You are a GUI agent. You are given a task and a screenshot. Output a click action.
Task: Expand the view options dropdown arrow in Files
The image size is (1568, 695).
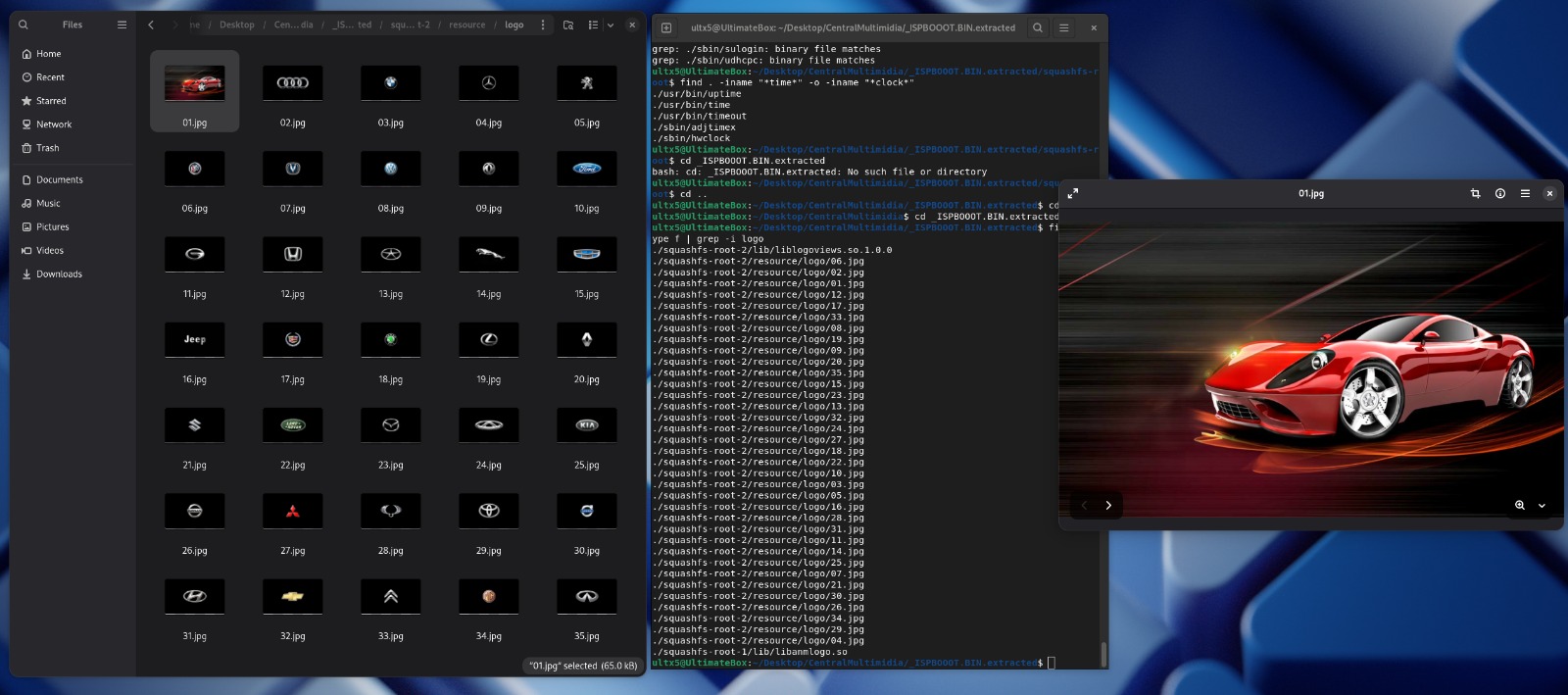coord(611,25)
